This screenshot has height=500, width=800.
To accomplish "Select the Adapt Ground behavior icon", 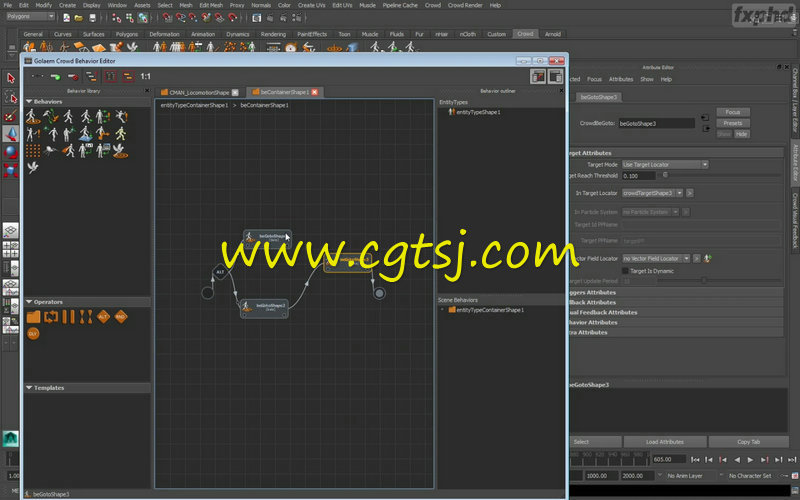I will tap(85, 134).
